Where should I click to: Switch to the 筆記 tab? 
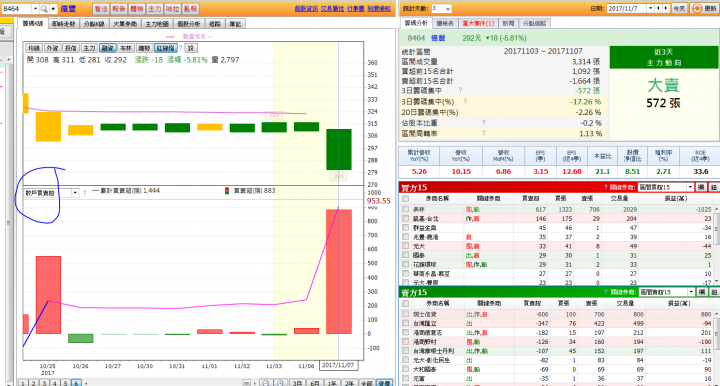click(235, 24)
